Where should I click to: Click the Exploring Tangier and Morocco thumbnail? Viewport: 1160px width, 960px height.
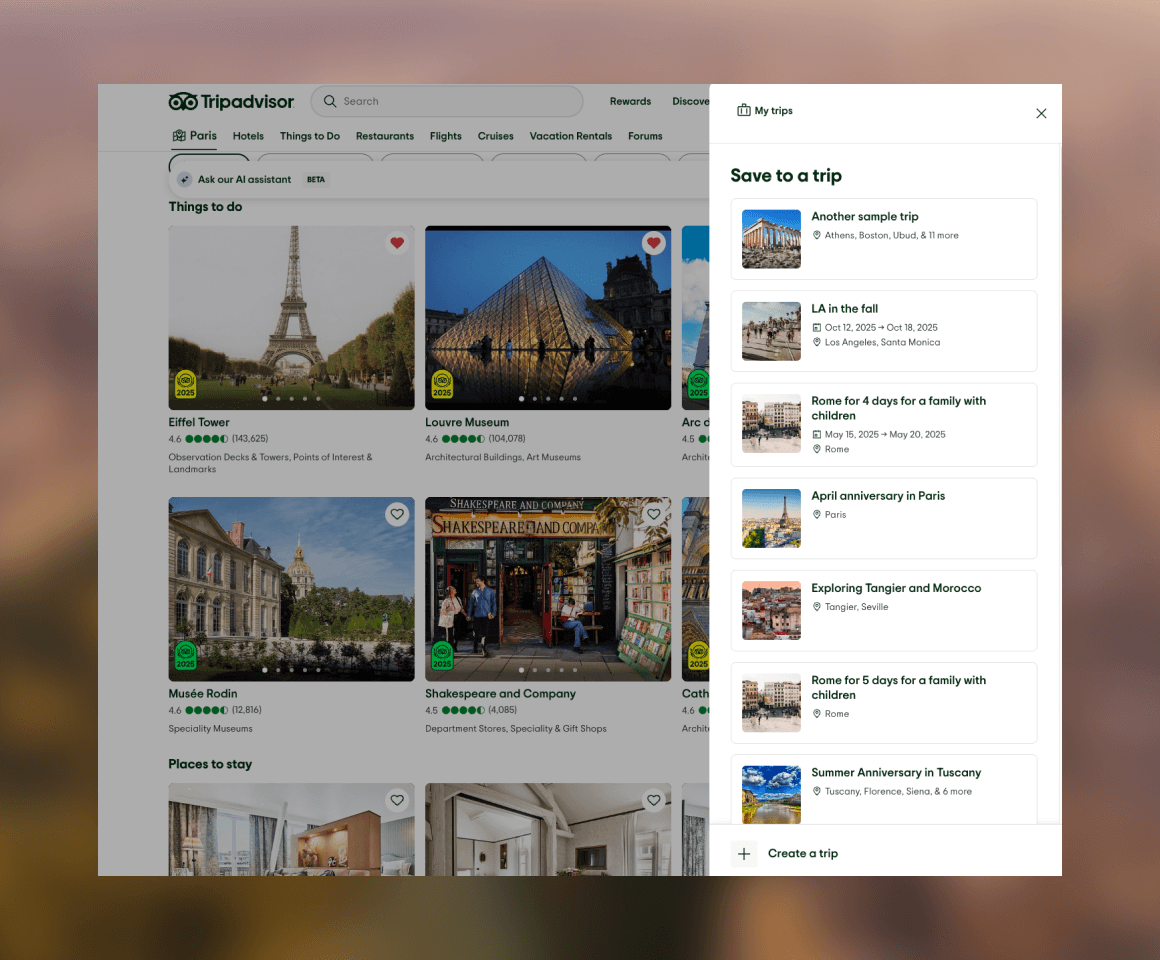[x=771, y=610]
